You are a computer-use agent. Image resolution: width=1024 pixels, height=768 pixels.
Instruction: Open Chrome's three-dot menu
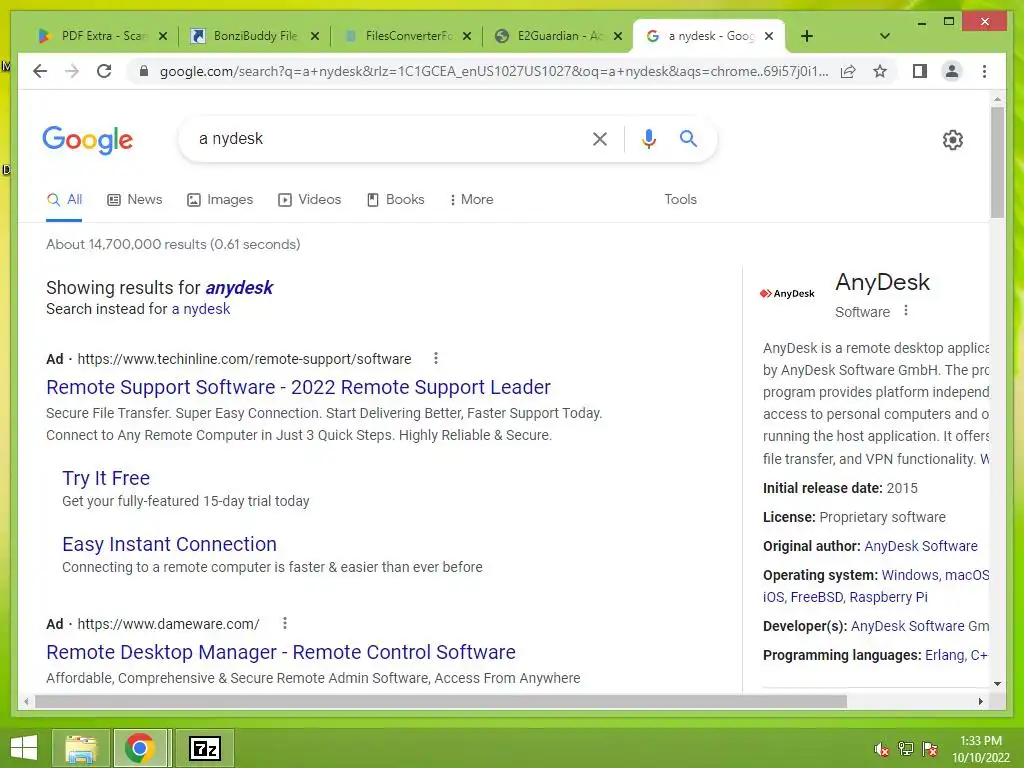[x=984, y=71]
